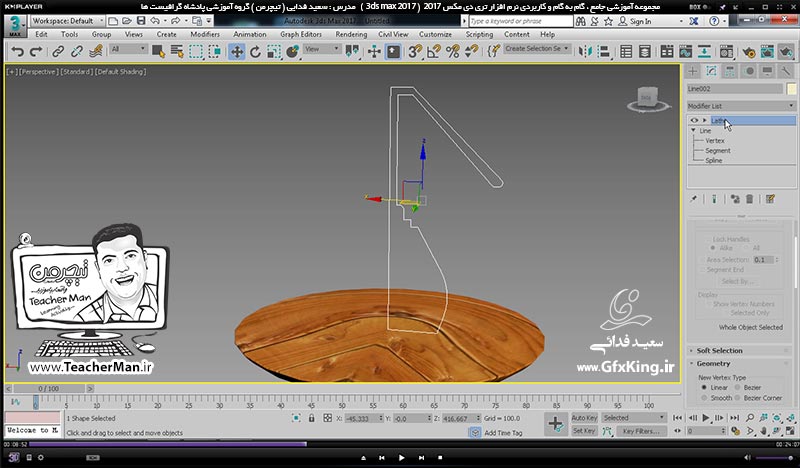Click the Bind to Space Warp icon
Screen dimensions: 800x468
pyautogui.click(x=96, y=52)
